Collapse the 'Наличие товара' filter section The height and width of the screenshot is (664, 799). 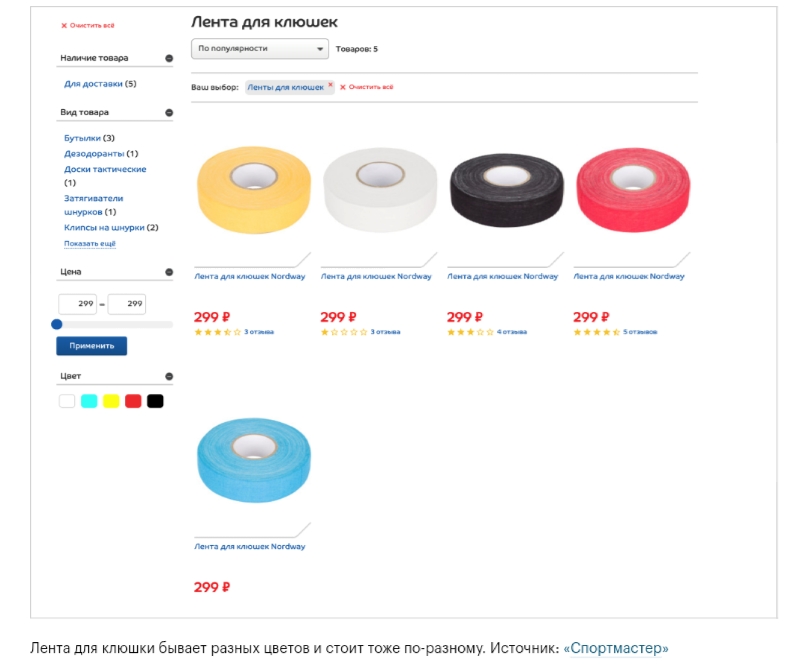(169, 58)
